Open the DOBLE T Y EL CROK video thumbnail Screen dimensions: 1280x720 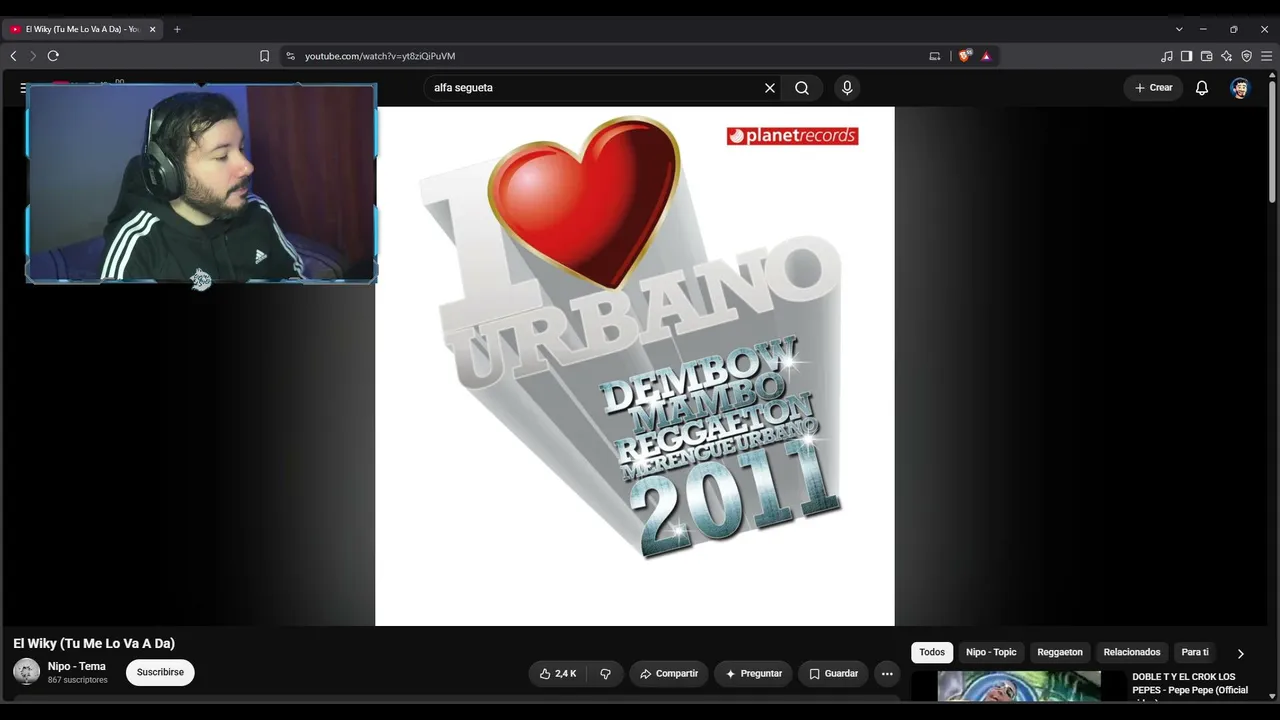pyautogui.click(x=1019, y=686)
